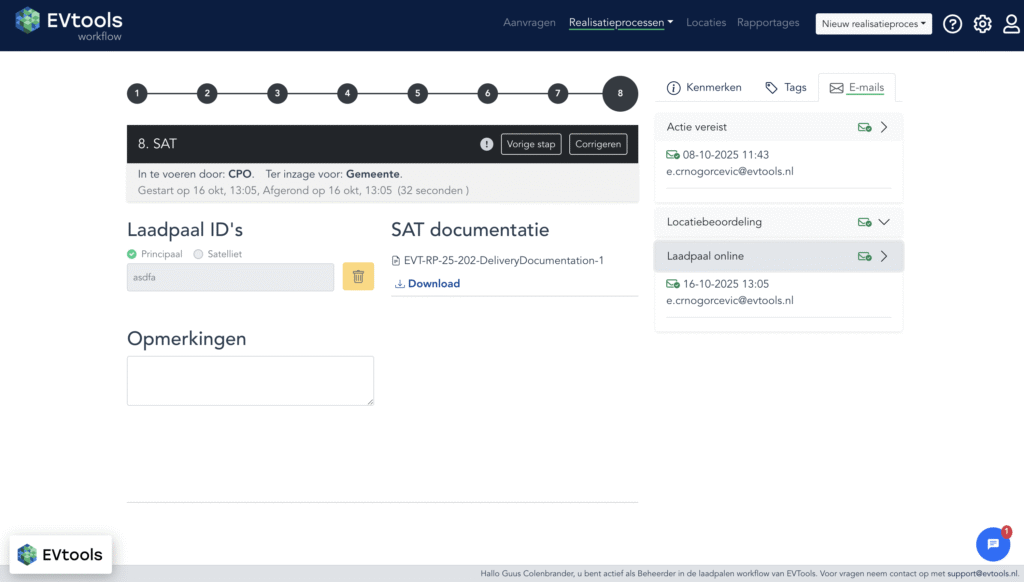The height and width of the screenshot is (582, 1024).
Task: Open the chat support bubble
Action: (x=992, y=544)
